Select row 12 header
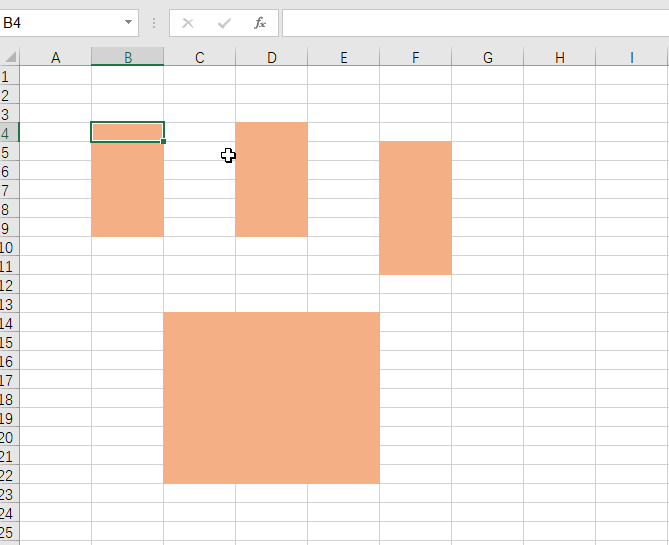Screen dimensions: 669x545 9,284
